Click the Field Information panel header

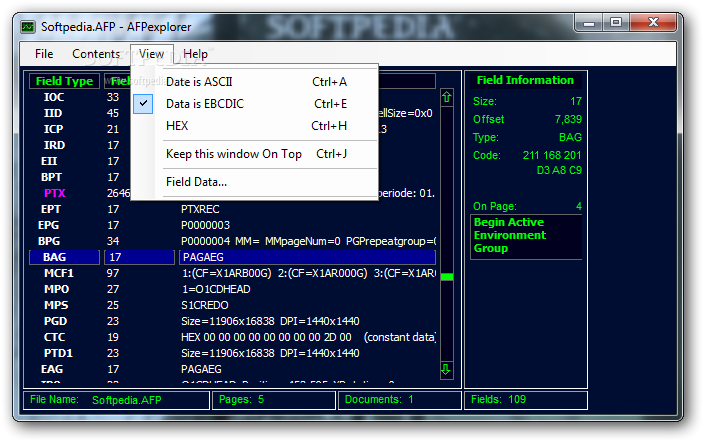point(525,80)
